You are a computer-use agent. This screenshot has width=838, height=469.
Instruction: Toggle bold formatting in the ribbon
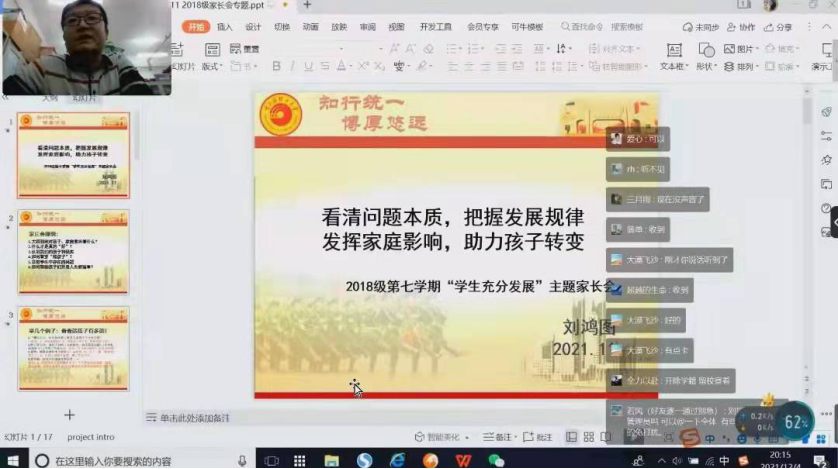(x=277, y=66)
